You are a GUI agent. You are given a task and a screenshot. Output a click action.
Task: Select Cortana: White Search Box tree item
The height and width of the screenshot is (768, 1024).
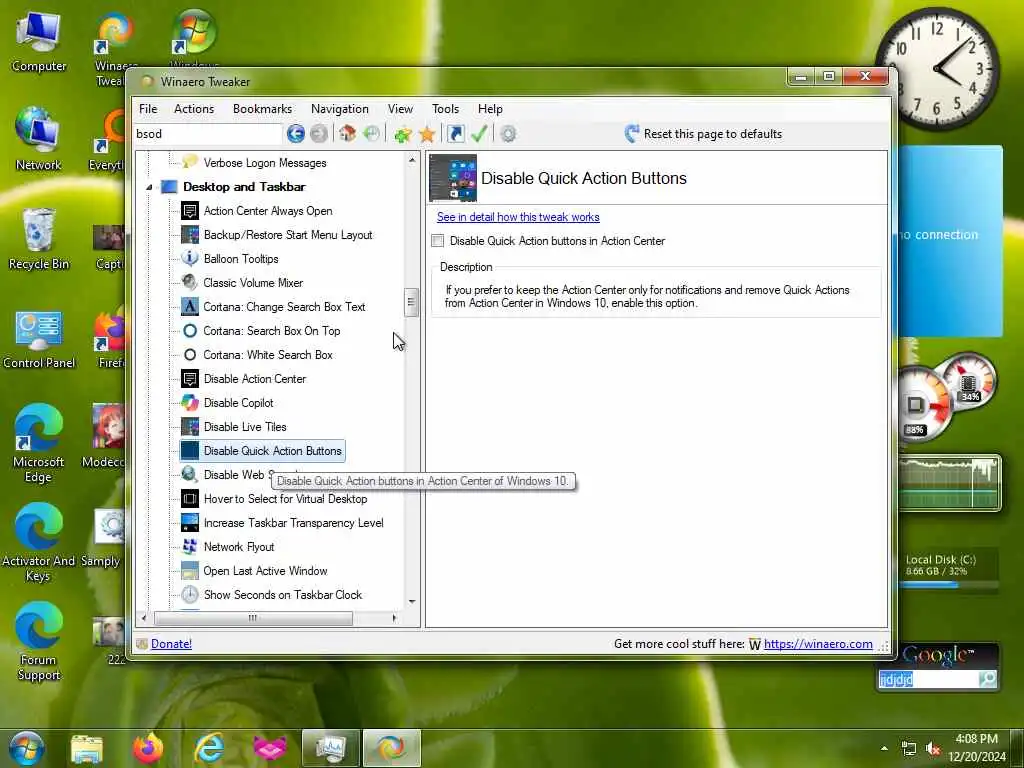(x=268, y=355)
